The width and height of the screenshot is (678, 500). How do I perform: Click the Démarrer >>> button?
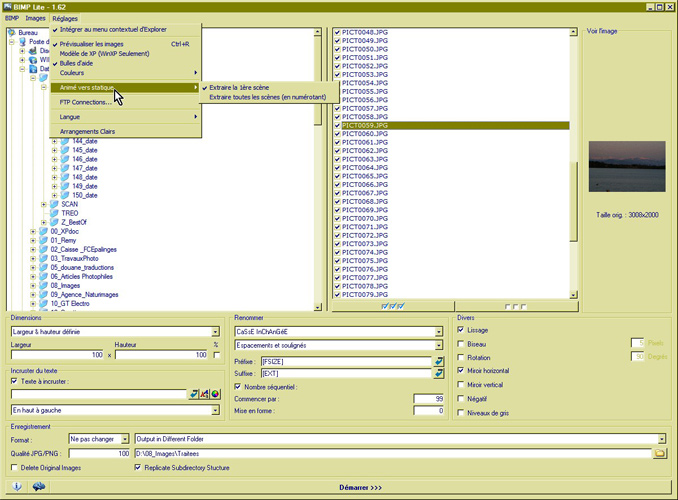pos(361,487)
